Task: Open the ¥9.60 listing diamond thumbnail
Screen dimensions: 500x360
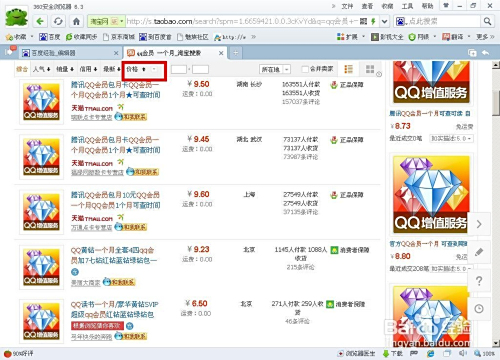Action: point(41,212)
